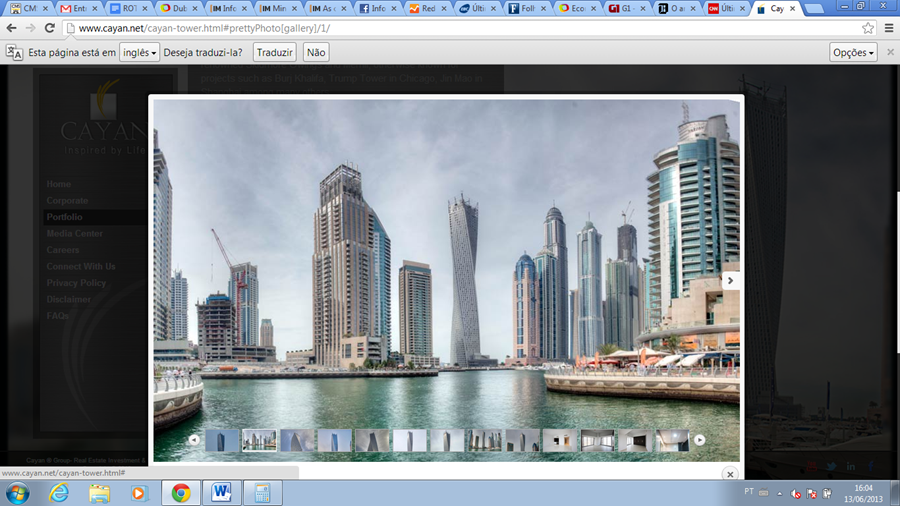The height and width of the screenshot is (506, 900).
Task: Click the Não button
Action: click(x=316, y=52)
